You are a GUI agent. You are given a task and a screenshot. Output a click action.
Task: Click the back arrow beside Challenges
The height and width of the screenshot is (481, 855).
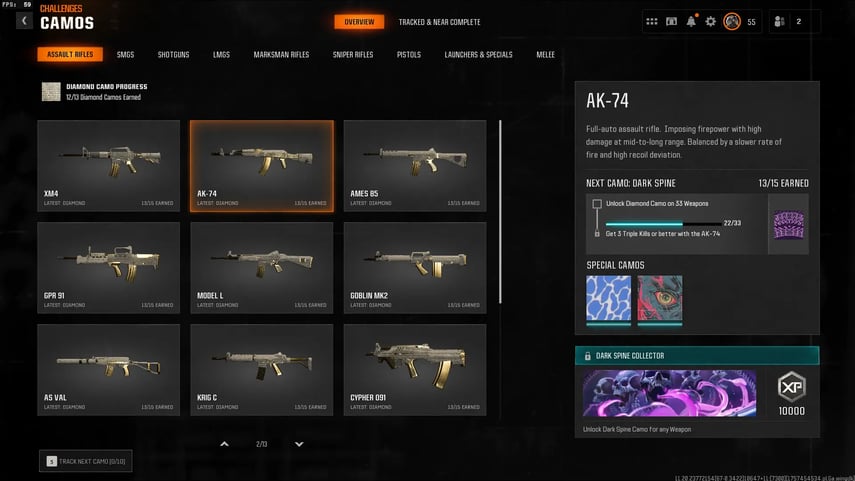pos(24,21)
